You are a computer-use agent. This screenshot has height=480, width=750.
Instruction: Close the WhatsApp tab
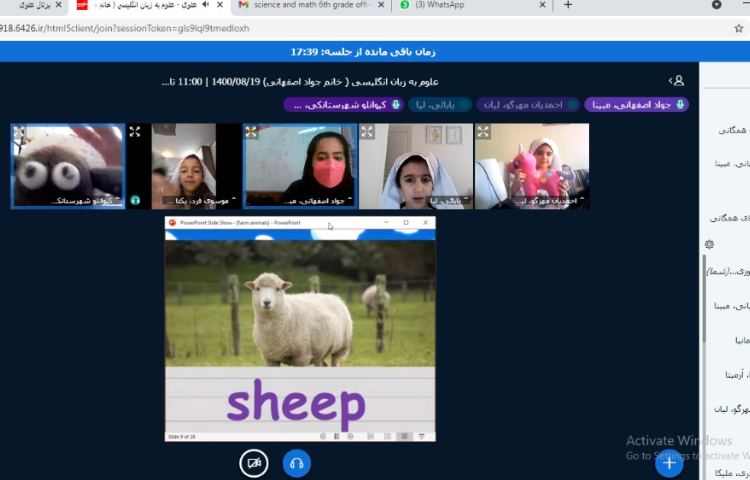point(542,5)
